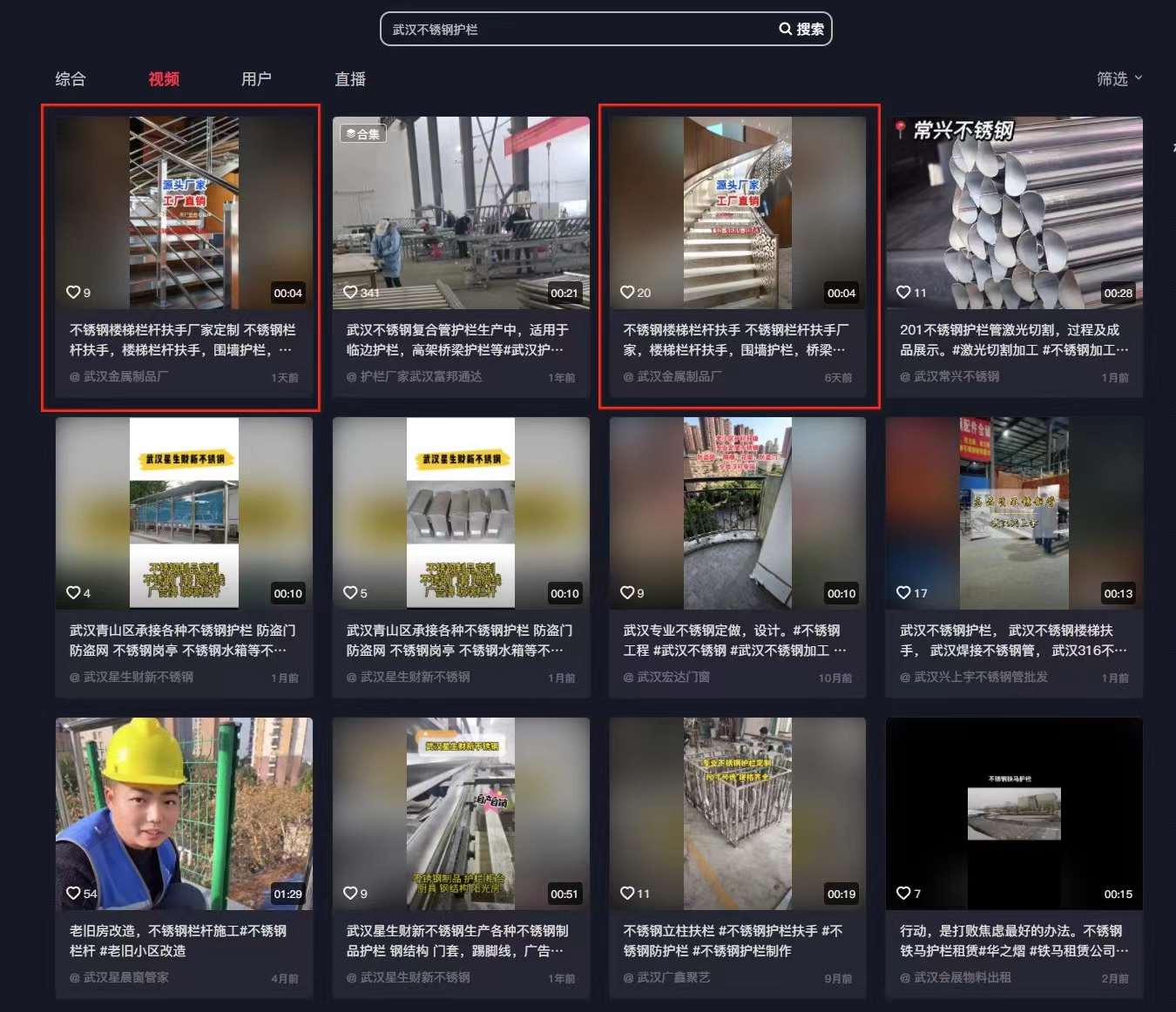Screen dimensions: 1176x1012
Task: Click heart icon on 铁马护栏 video with 7 likes
Action: pyautogui.click(x=903, y=894)
